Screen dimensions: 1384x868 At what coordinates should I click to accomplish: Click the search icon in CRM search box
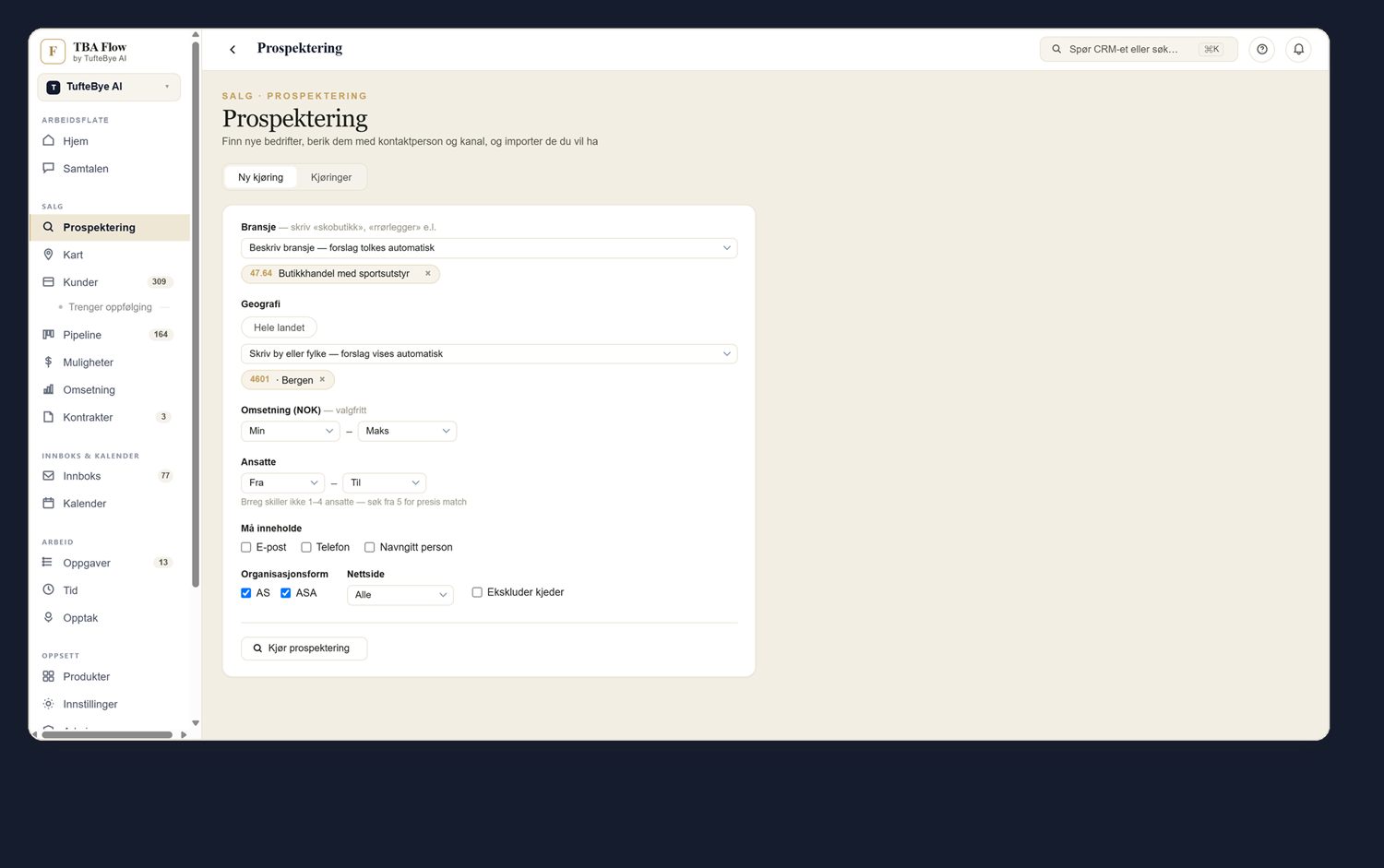click(1056, 50)
